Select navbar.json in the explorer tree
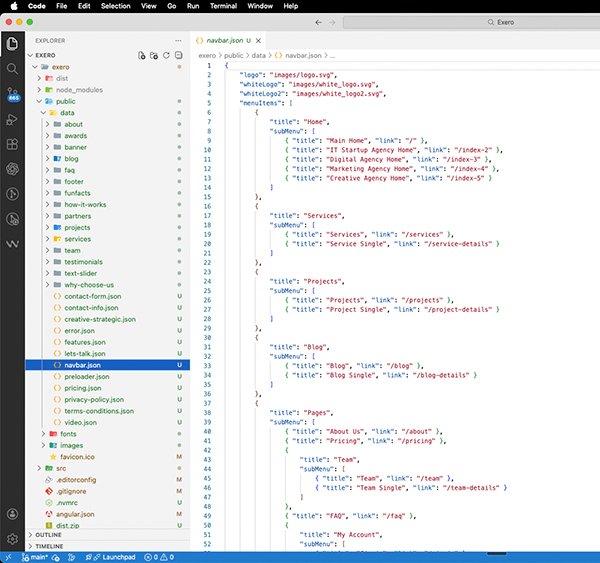 [x=108, y=365]
